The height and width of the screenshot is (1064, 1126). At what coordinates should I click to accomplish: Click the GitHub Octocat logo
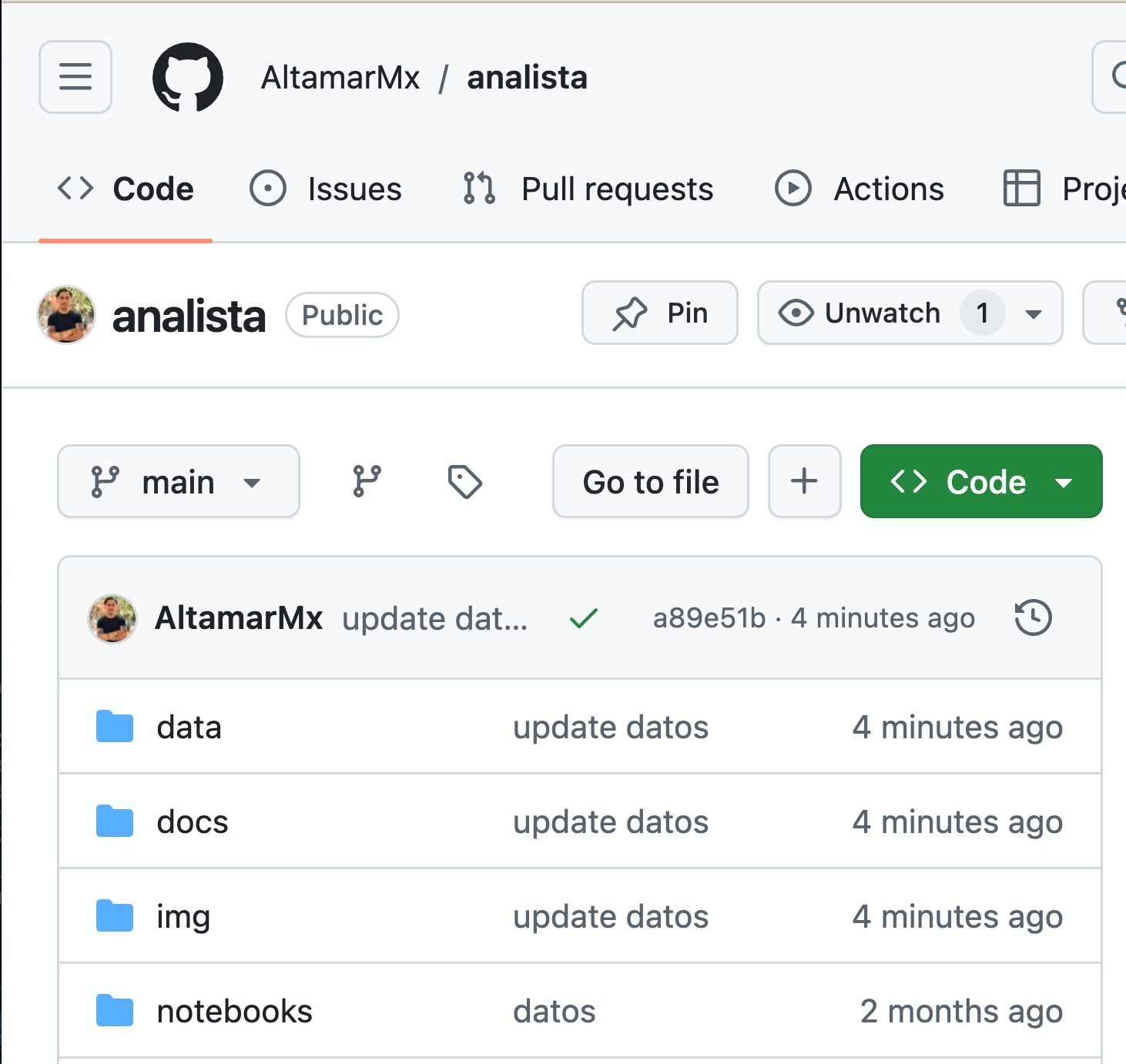(x=188, y=77)
